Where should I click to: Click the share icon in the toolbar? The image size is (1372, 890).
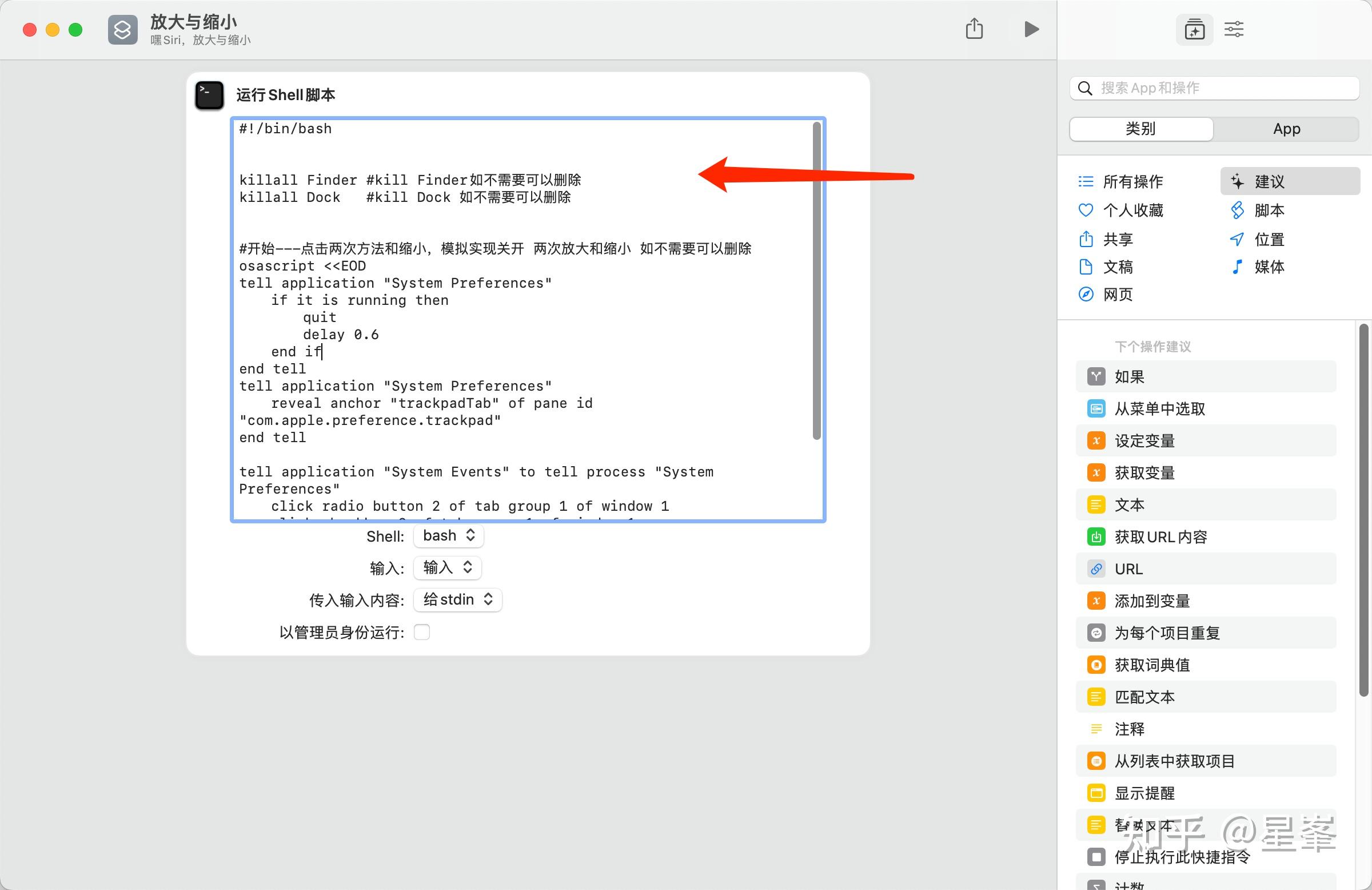(x=974, y=29)
